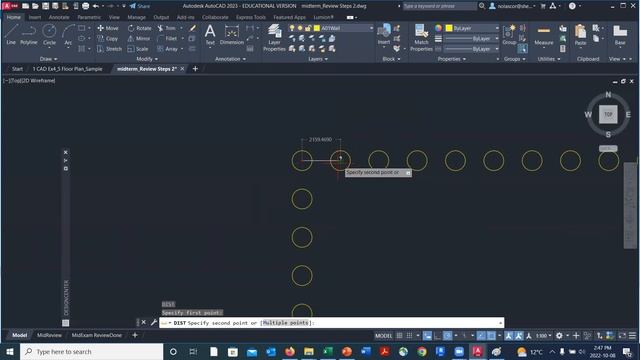Toggle the layer lightbulb on/off icon
The height and width of the screenshot is (360, 640).
292,28
